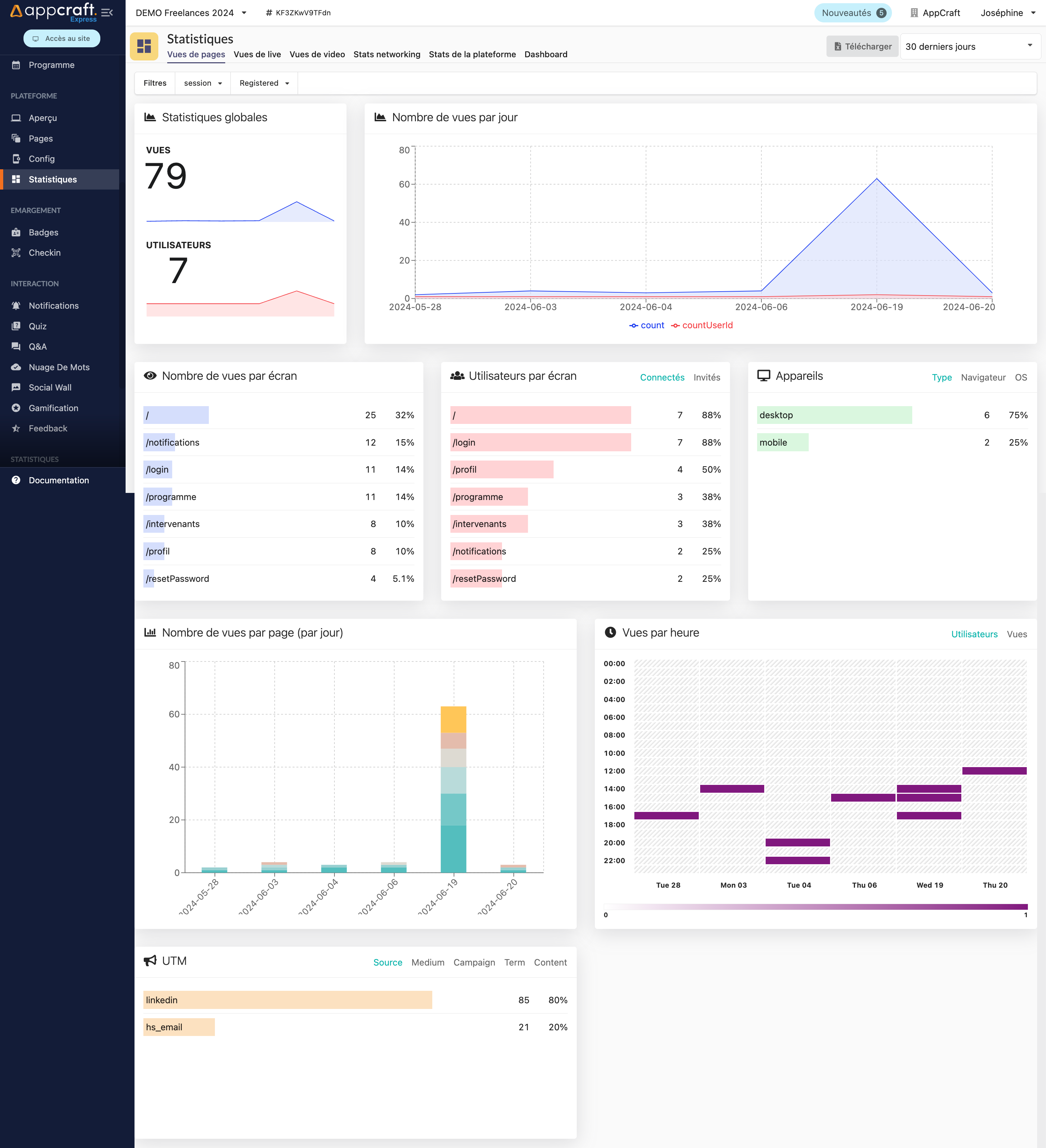This screenshot has width=1046, height=1148.
Task: Open Documentation via its question mark icon
Action: coord(16,480)
